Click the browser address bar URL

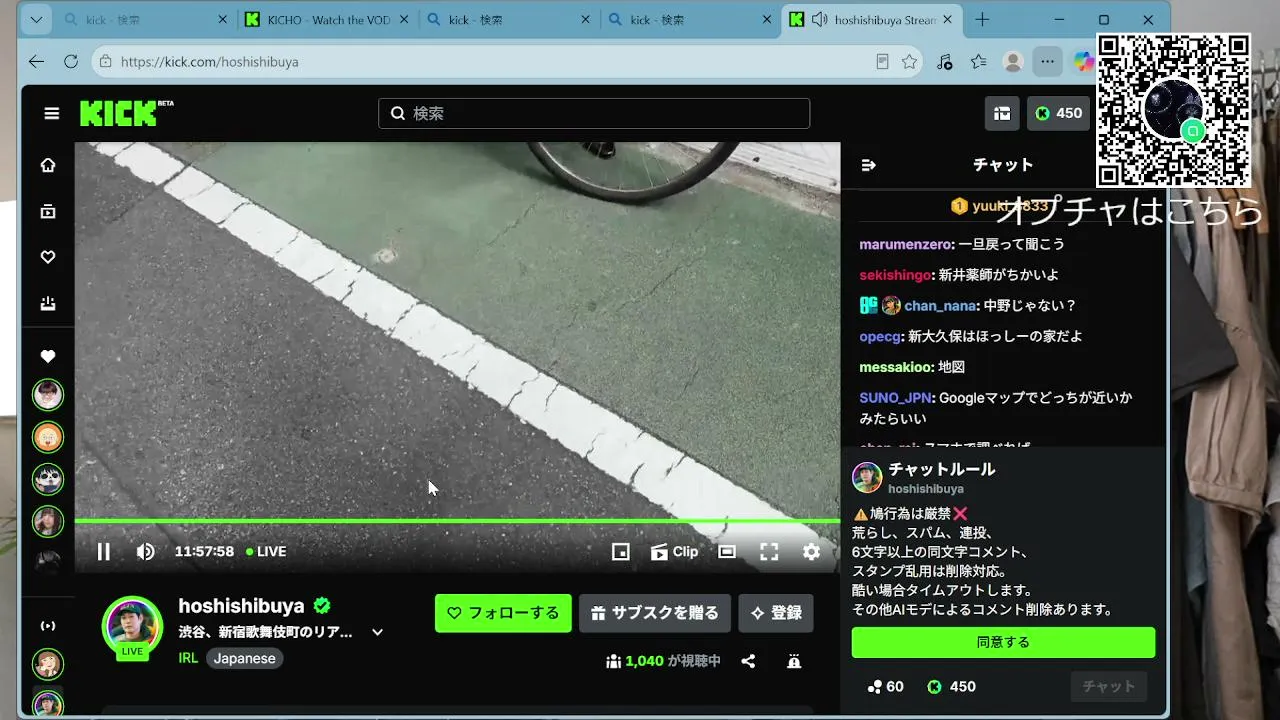point(210,62)
